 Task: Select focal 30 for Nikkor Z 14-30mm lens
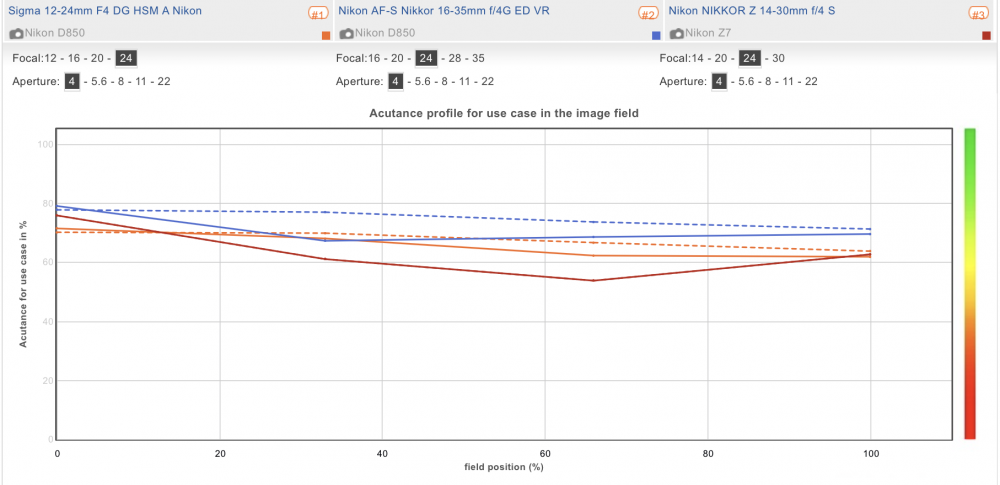779,59
